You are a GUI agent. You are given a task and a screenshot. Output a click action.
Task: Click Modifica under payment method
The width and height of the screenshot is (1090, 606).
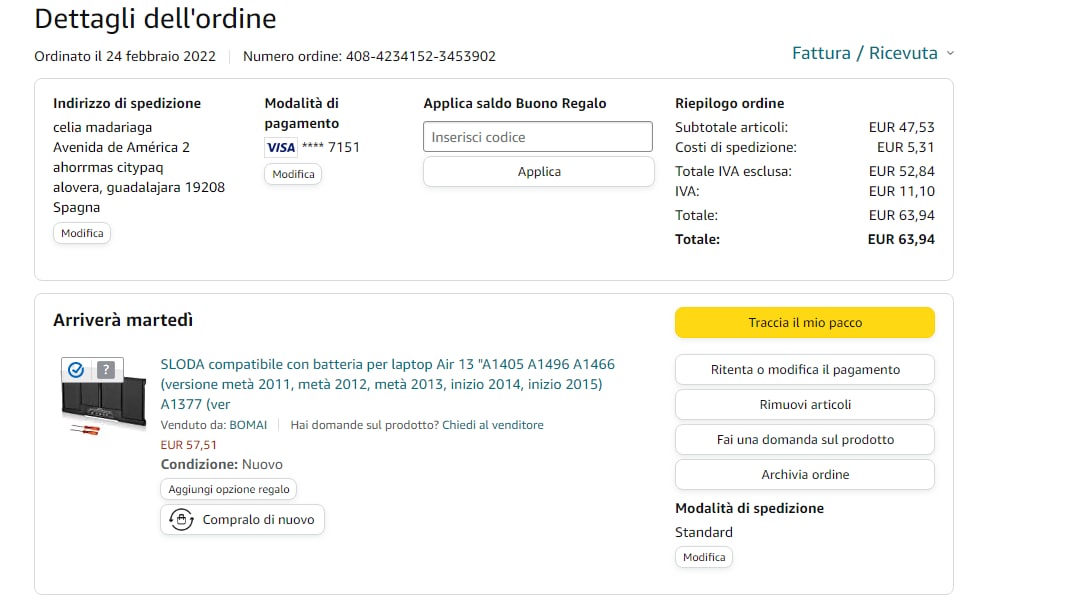click(x=293, y=174)
